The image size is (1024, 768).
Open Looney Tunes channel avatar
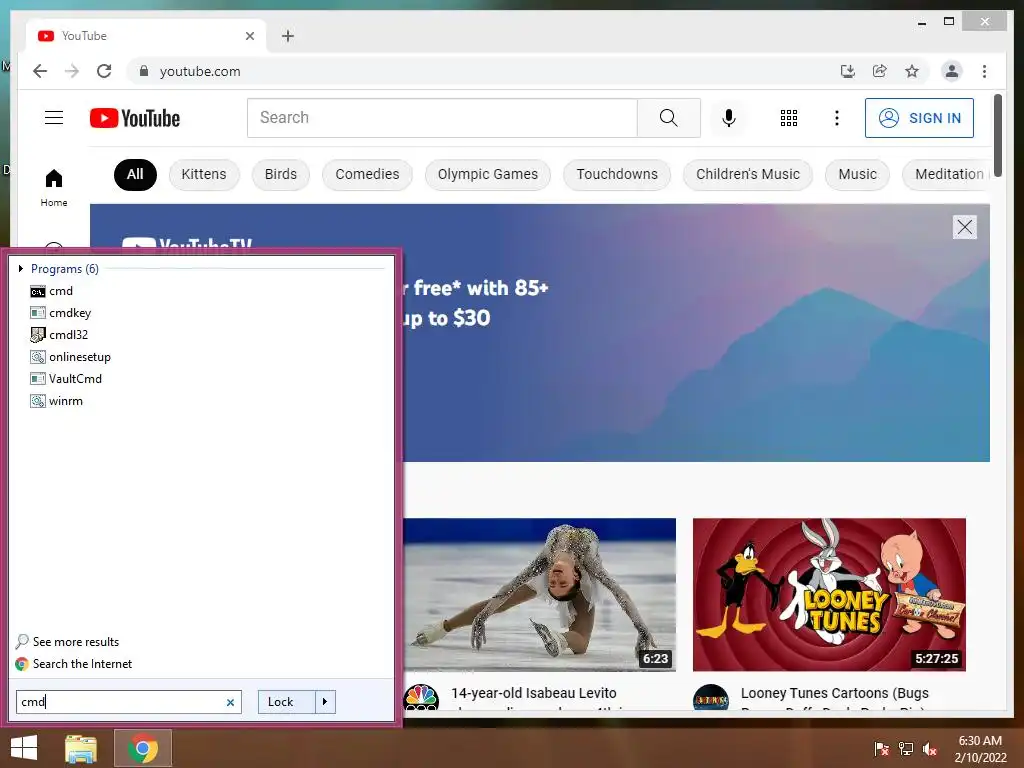point(711,697)
